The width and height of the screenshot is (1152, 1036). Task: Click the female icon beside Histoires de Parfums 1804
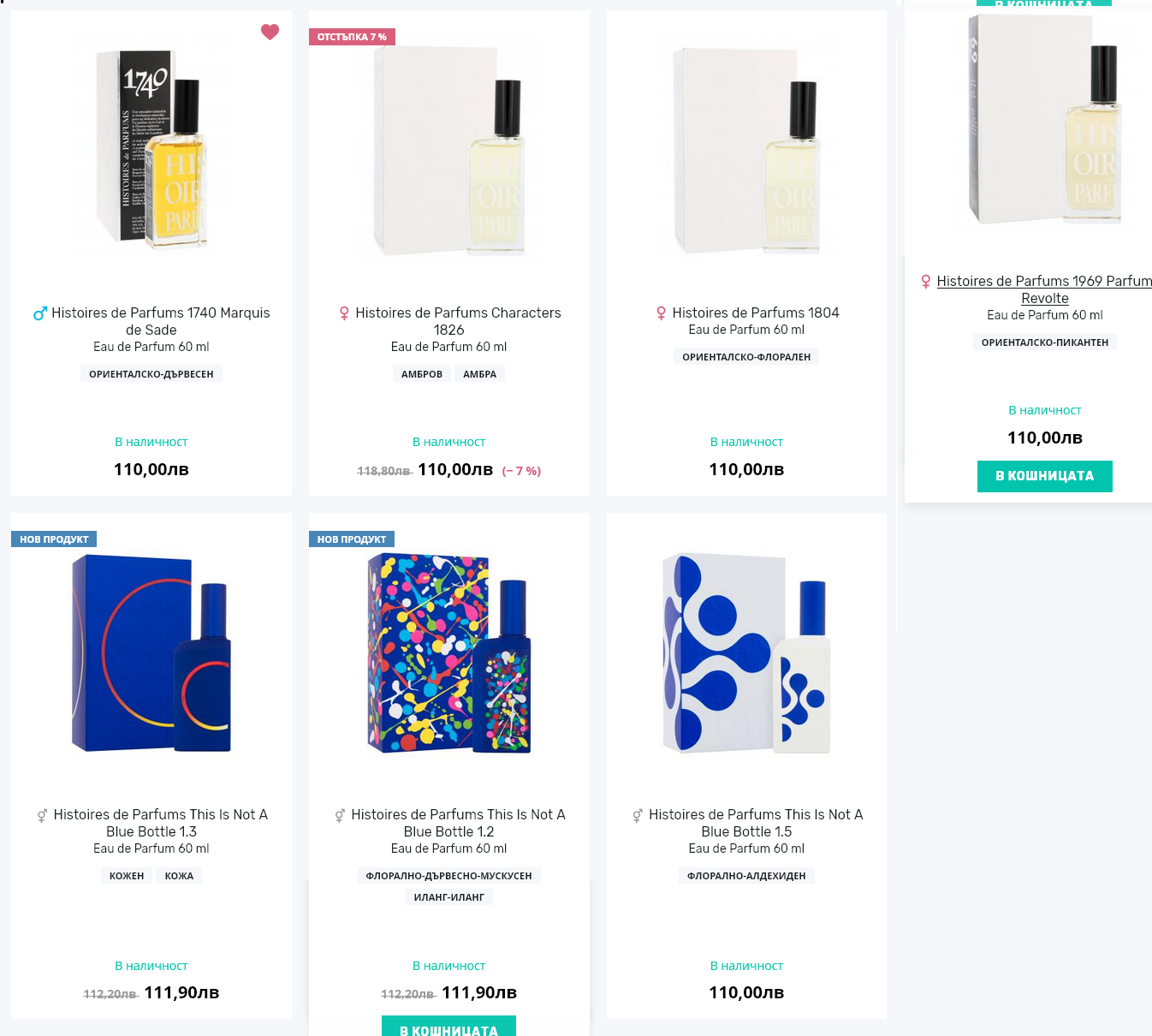click(661, 313)
